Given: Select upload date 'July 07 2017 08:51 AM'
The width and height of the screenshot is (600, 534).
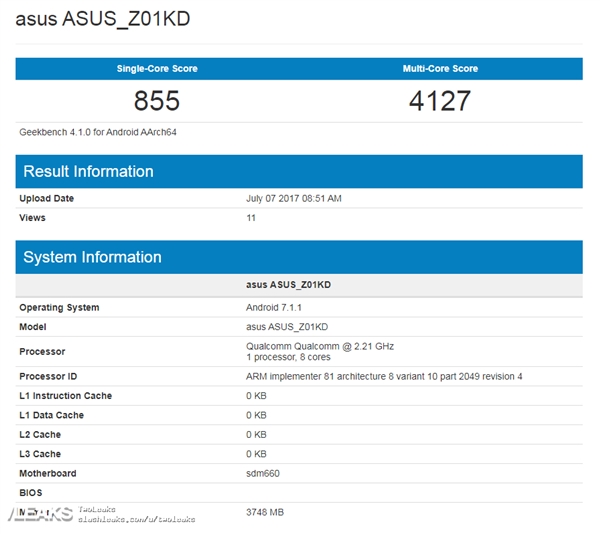Looking at the screenshot, I should coord(293,199).
